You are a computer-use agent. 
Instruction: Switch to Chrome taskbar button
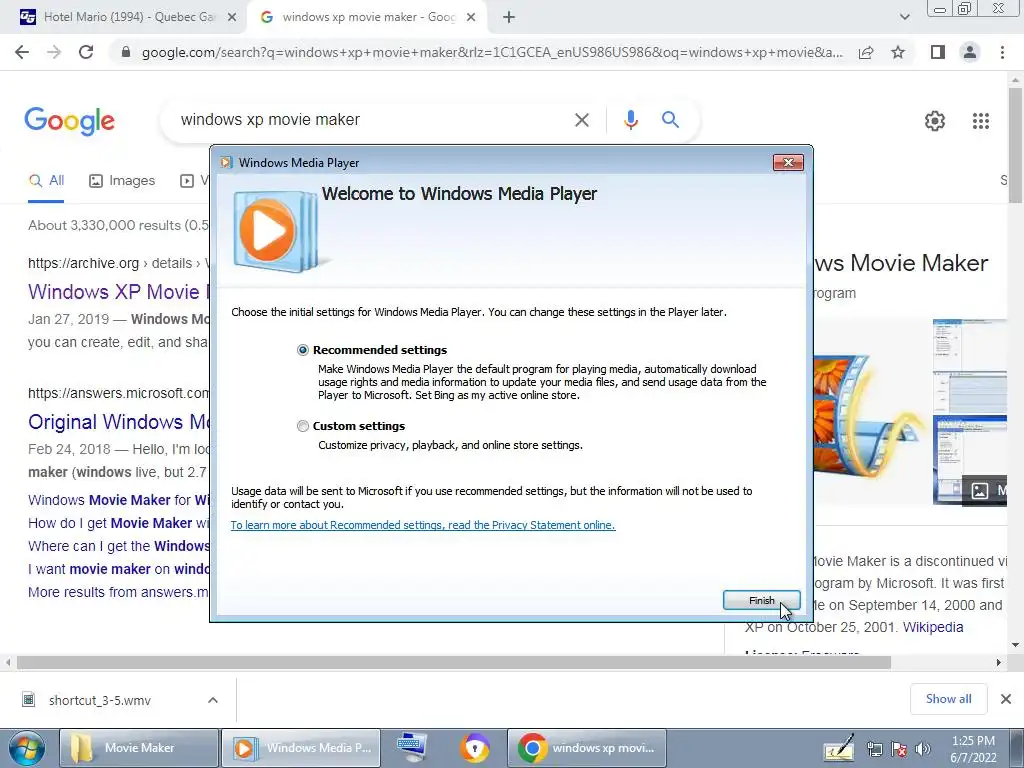click(x=586, y=748)
